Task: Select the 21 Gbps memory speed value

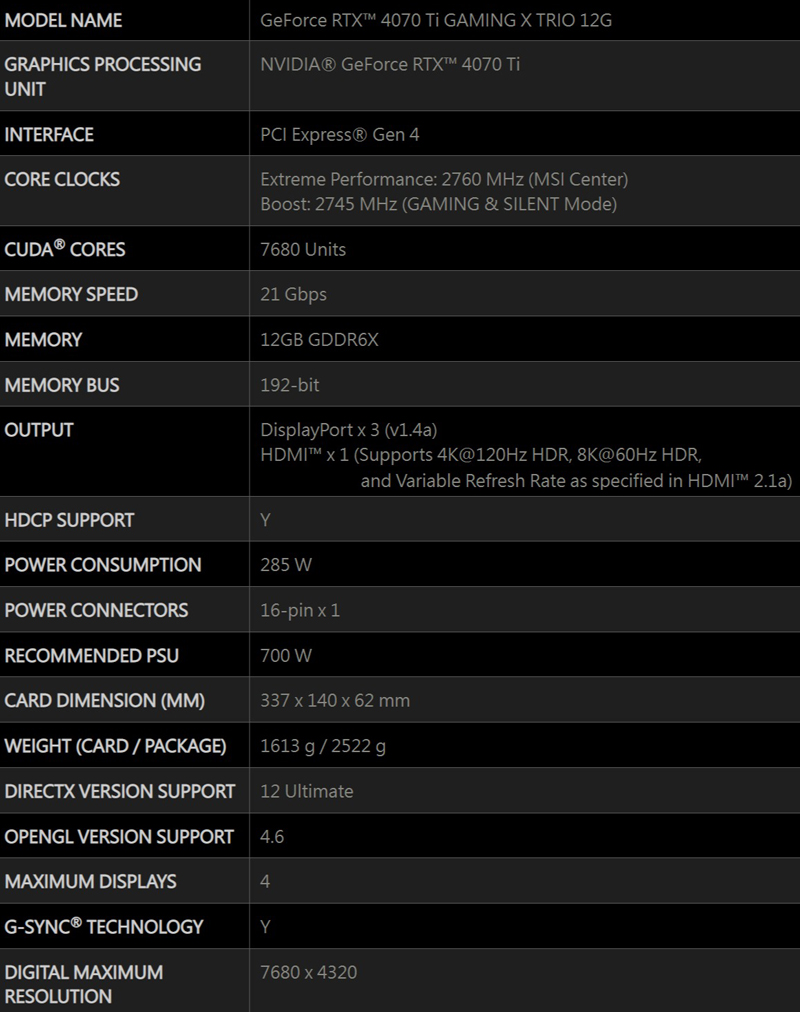Action: (293, 295)
